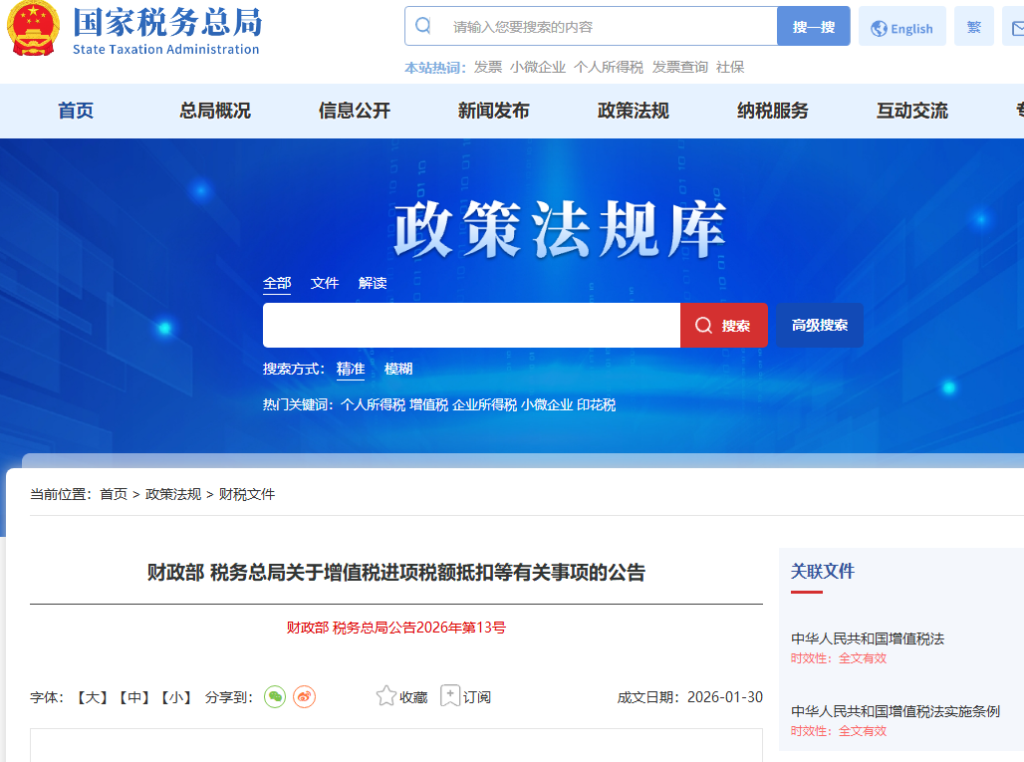Click the 增值税 hot keyword
1024x762 pixels.
point(428,405)
